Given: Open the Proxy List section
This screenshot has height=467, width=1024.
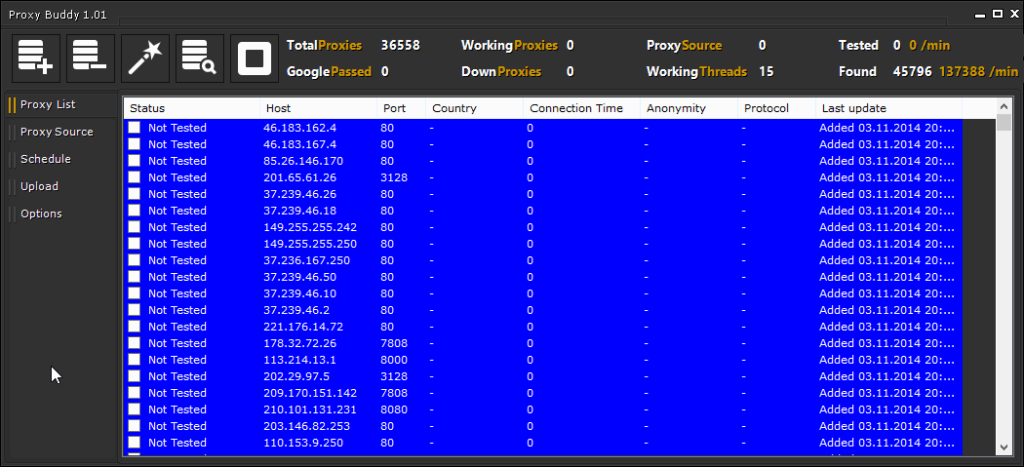Looking at the screenshot, I should click(x=48, y=105).
